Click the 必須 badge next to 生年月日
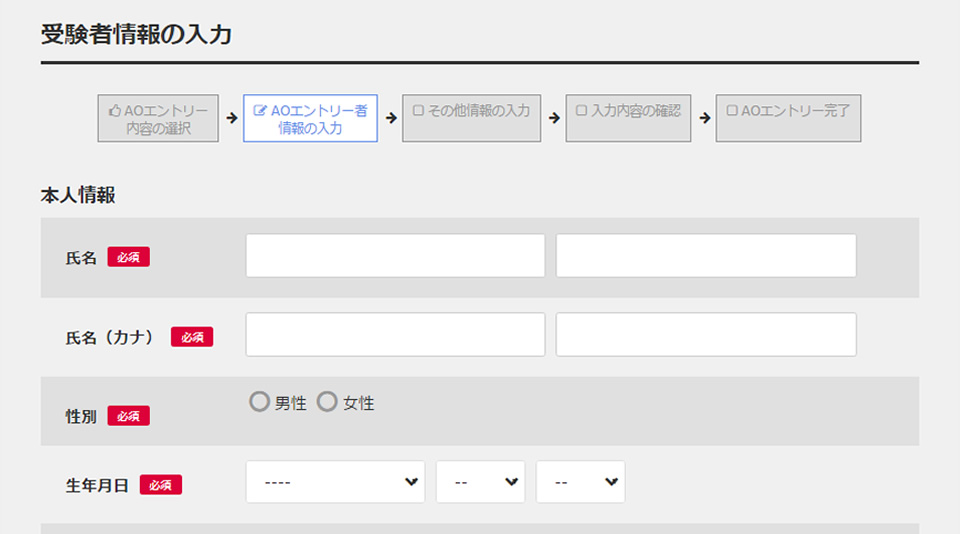This screenshot has width=960, height=534. pyautogui.click(x=160, y=485)
